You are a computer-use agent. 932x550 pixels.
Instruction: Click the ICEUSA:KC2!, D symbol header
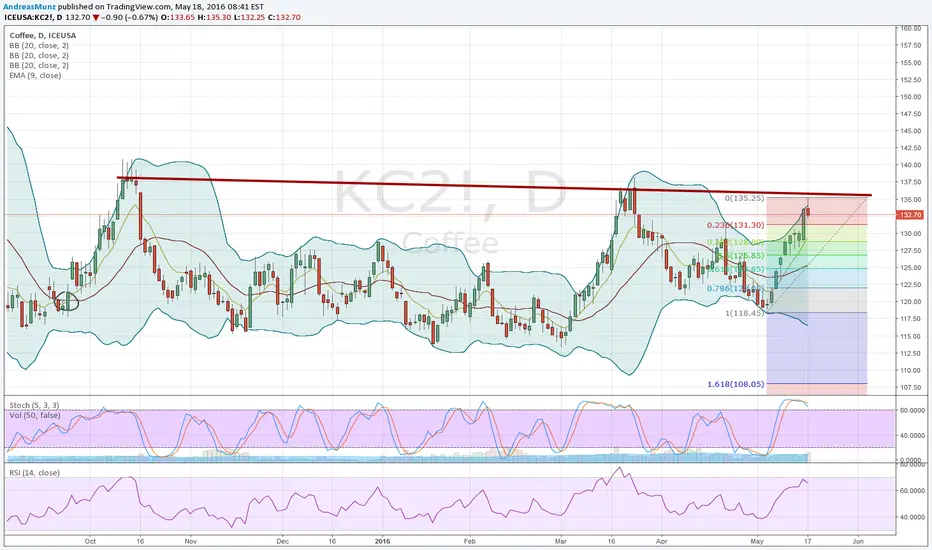point(33,17)
